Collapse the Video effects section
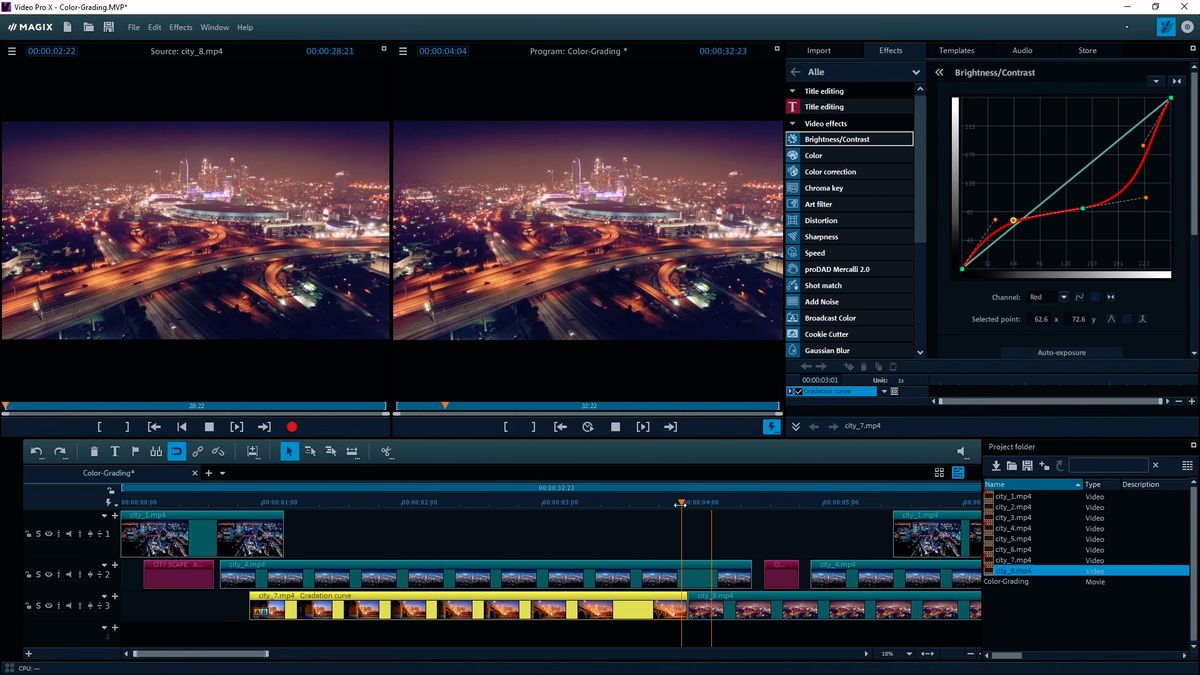Image resolution: width=1200 pixels, height=675 pixels. click(793, 123)
